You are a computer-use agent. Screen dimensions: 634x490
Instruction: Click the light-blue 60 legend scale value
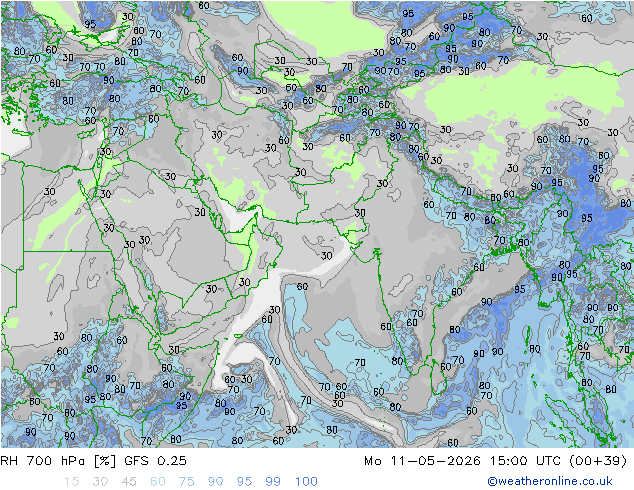coord(158,482)
